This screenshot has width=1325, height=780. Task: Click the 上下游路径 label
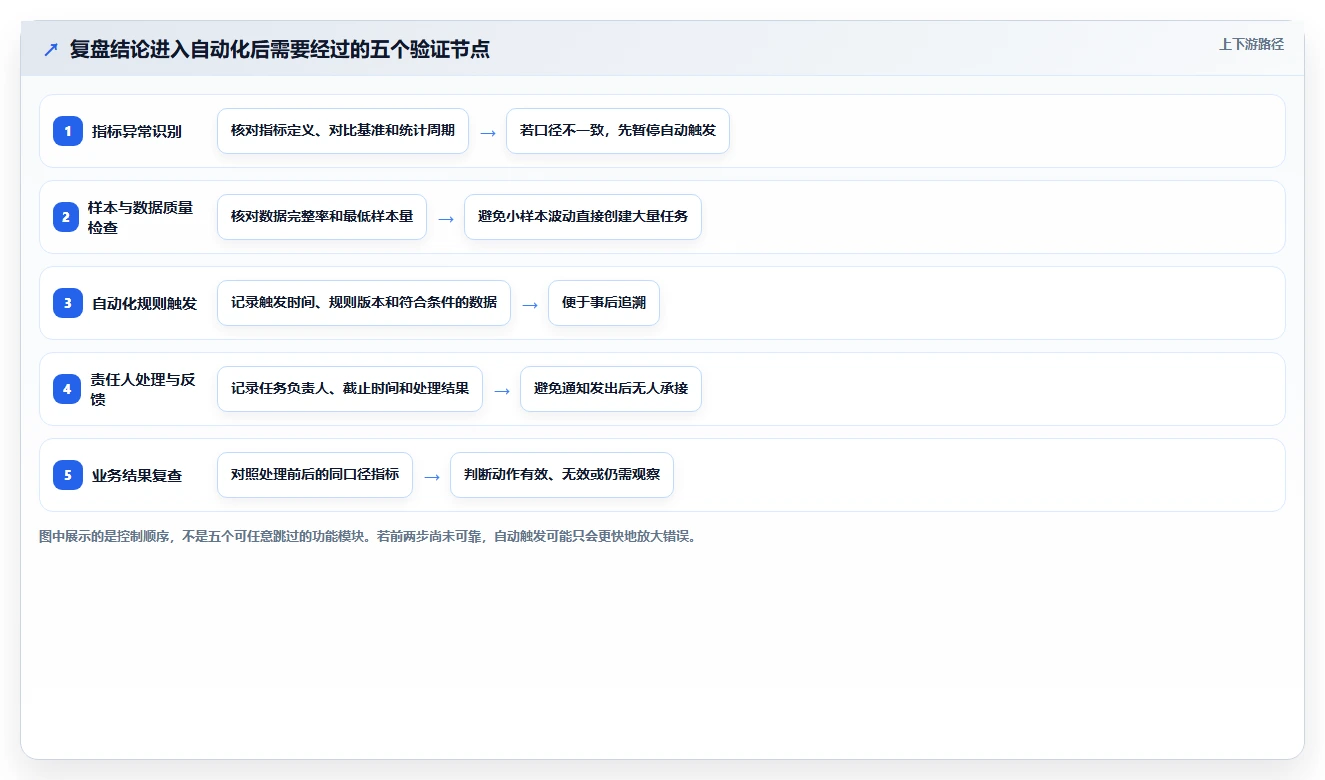[x=1251, y=45]
